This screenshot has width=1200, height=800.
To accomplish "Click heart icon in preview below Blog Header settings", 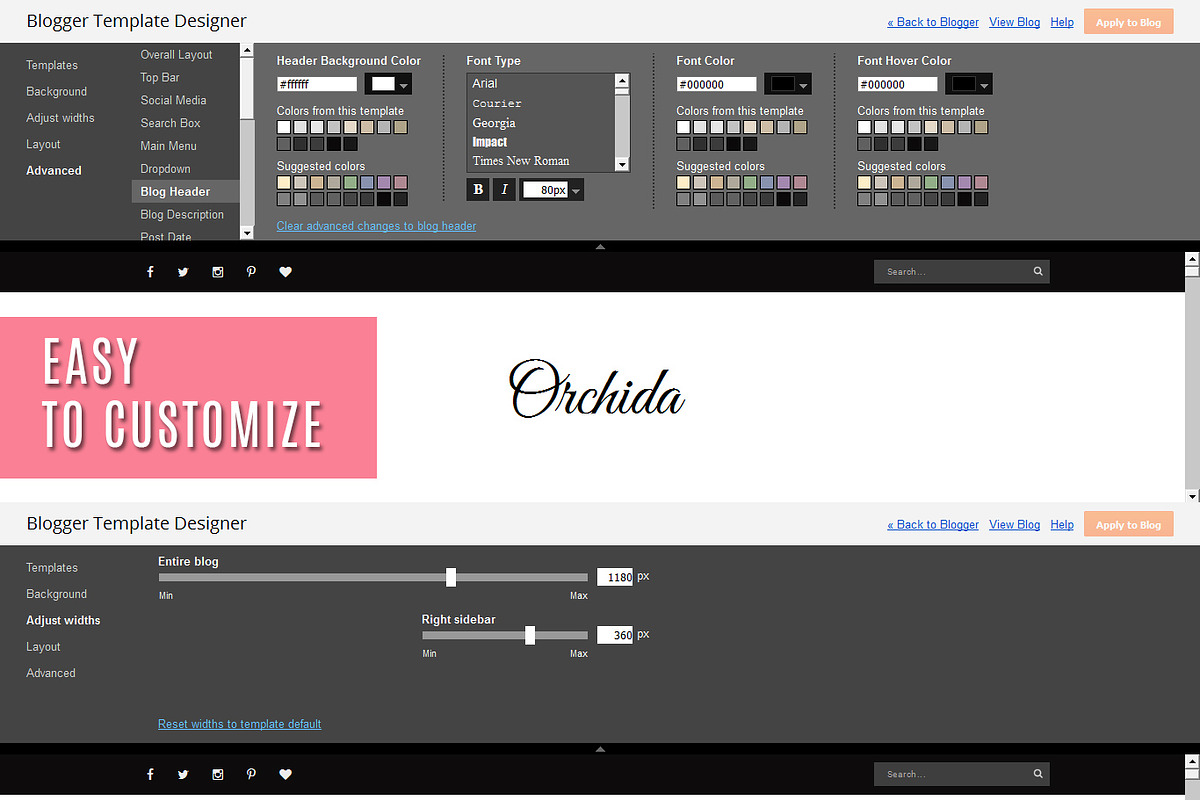I will (285, 271).
